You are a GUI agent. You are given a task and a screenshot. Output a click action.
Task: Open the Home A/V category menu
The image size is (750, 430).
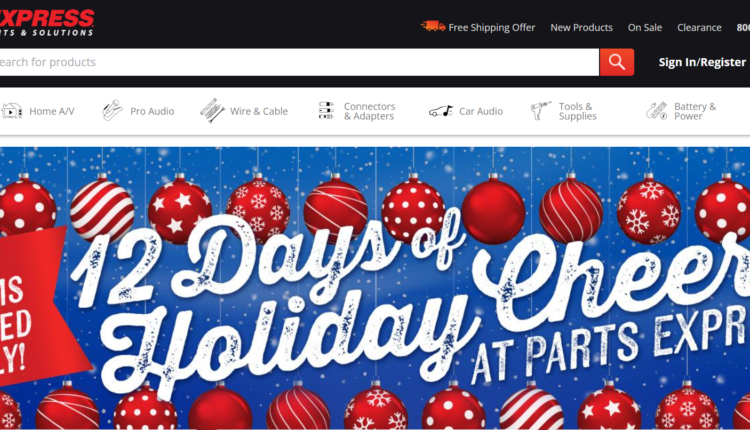pos(52,111)
